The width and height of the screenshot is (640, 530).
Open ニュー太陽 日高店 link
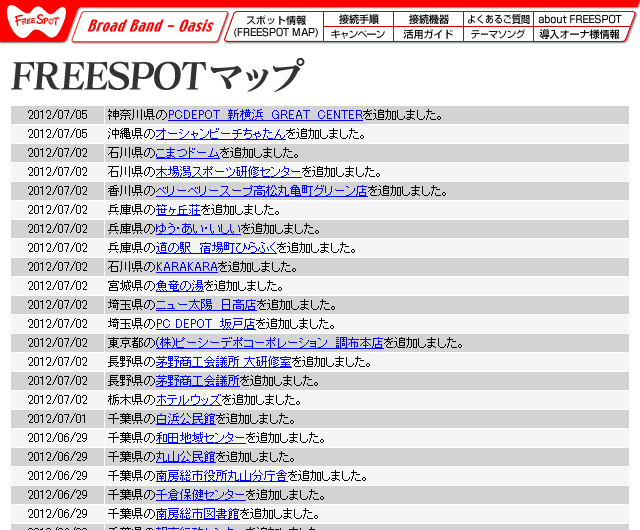point(206,305)
